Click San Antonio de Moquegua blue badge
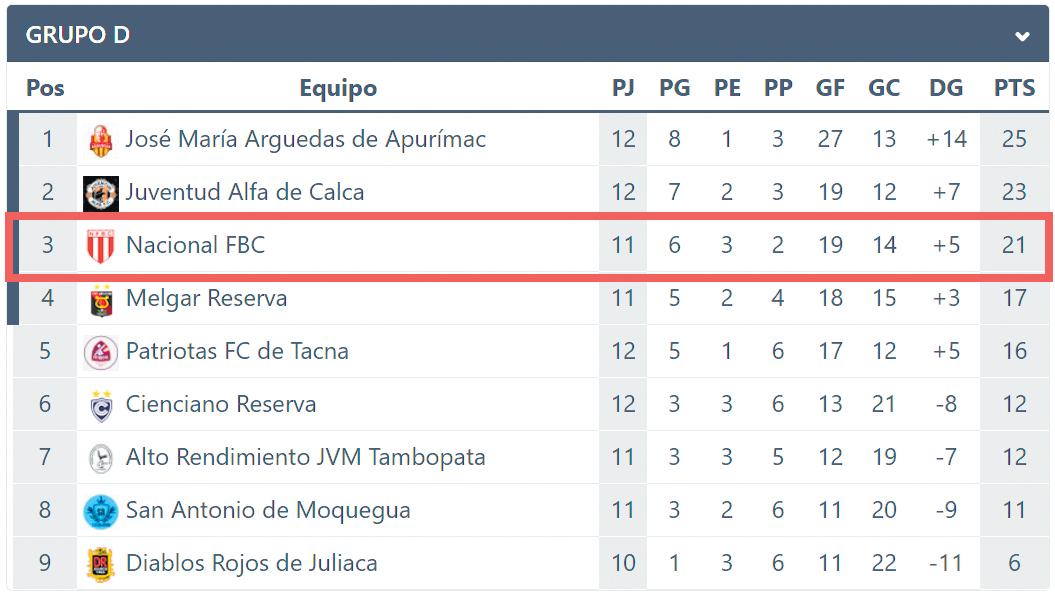 pos(101,511)
